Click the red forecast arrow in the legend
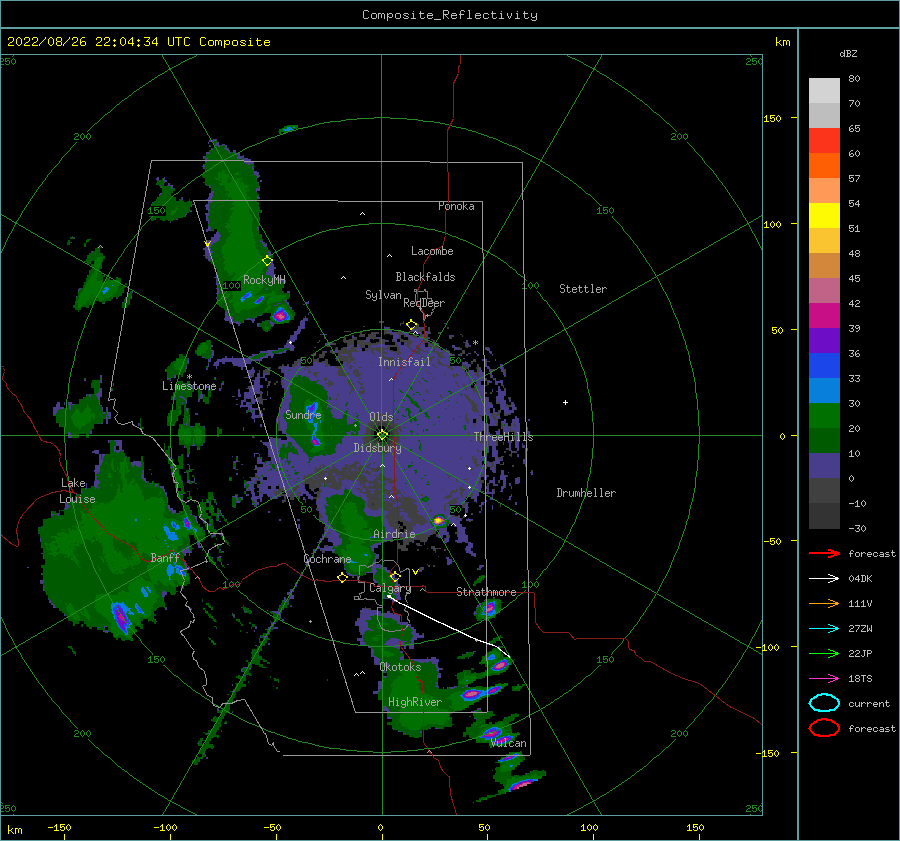The image size is (900, 841). [x=824, y=553]
